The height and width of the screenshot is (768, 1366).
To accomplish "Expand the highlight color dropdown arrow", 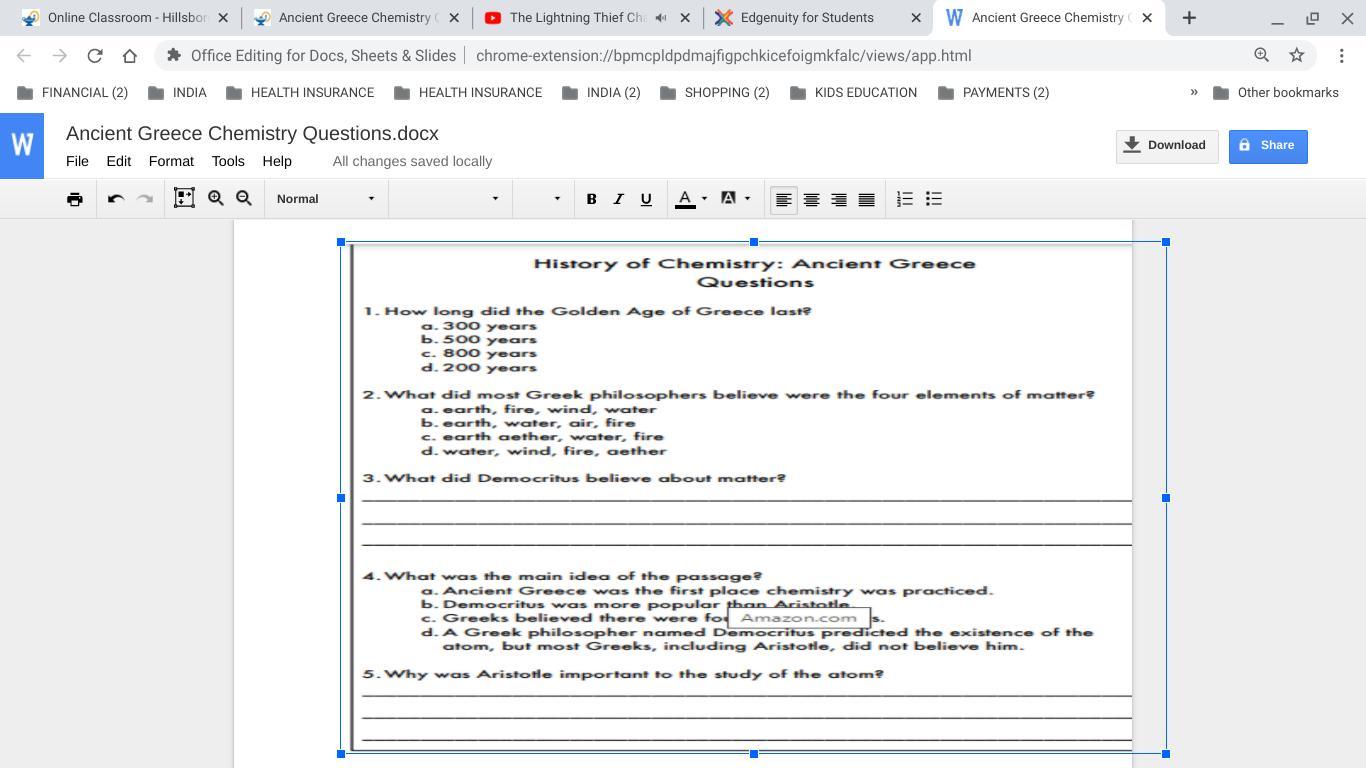I will coord(747,199).
